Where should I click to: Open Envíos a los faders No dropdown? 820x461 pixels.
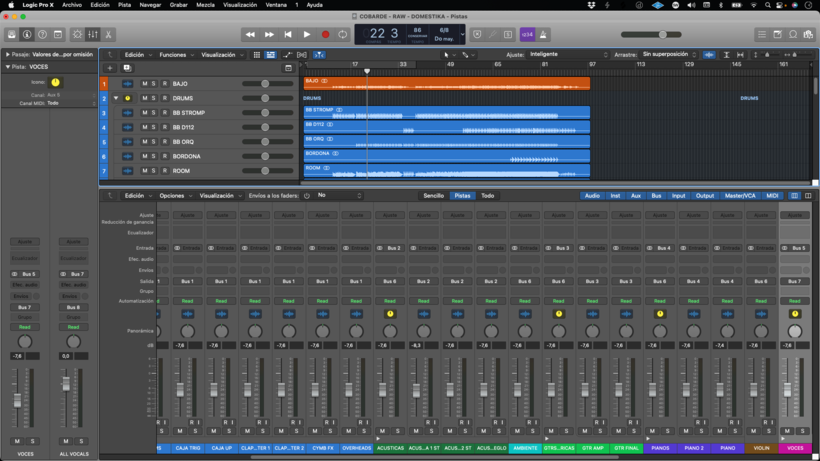[339, 195]
